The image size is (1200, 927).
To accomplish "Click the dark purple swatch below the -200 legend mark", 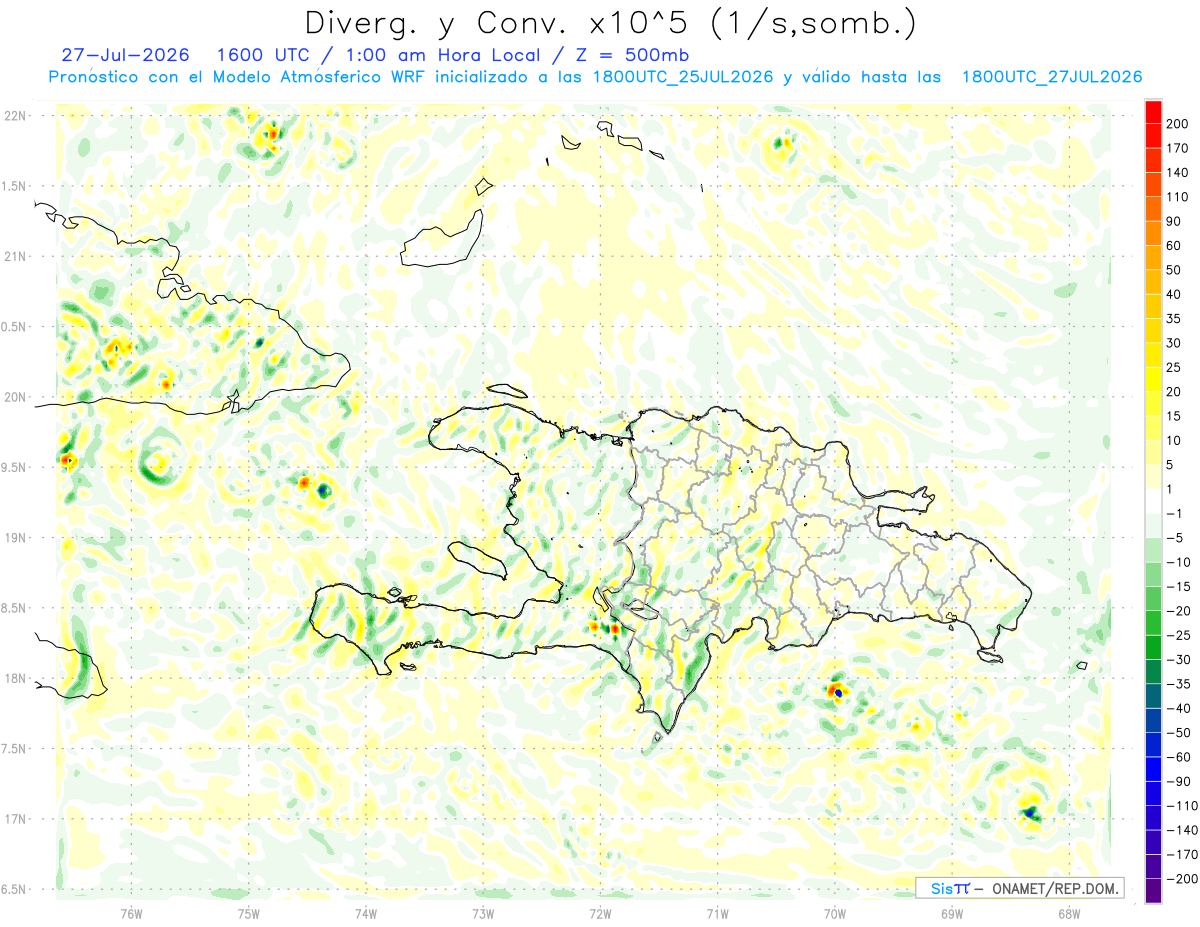I will 1153,891.
